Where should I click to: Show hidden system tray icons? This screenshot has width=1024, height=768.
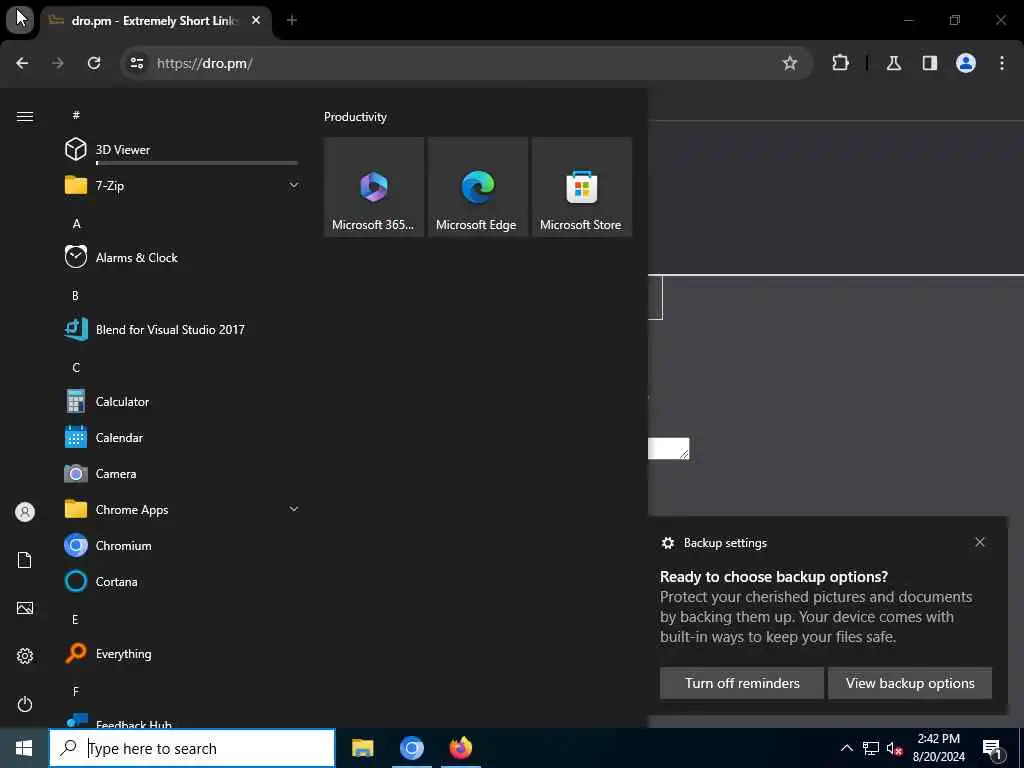tap(846, 748)
